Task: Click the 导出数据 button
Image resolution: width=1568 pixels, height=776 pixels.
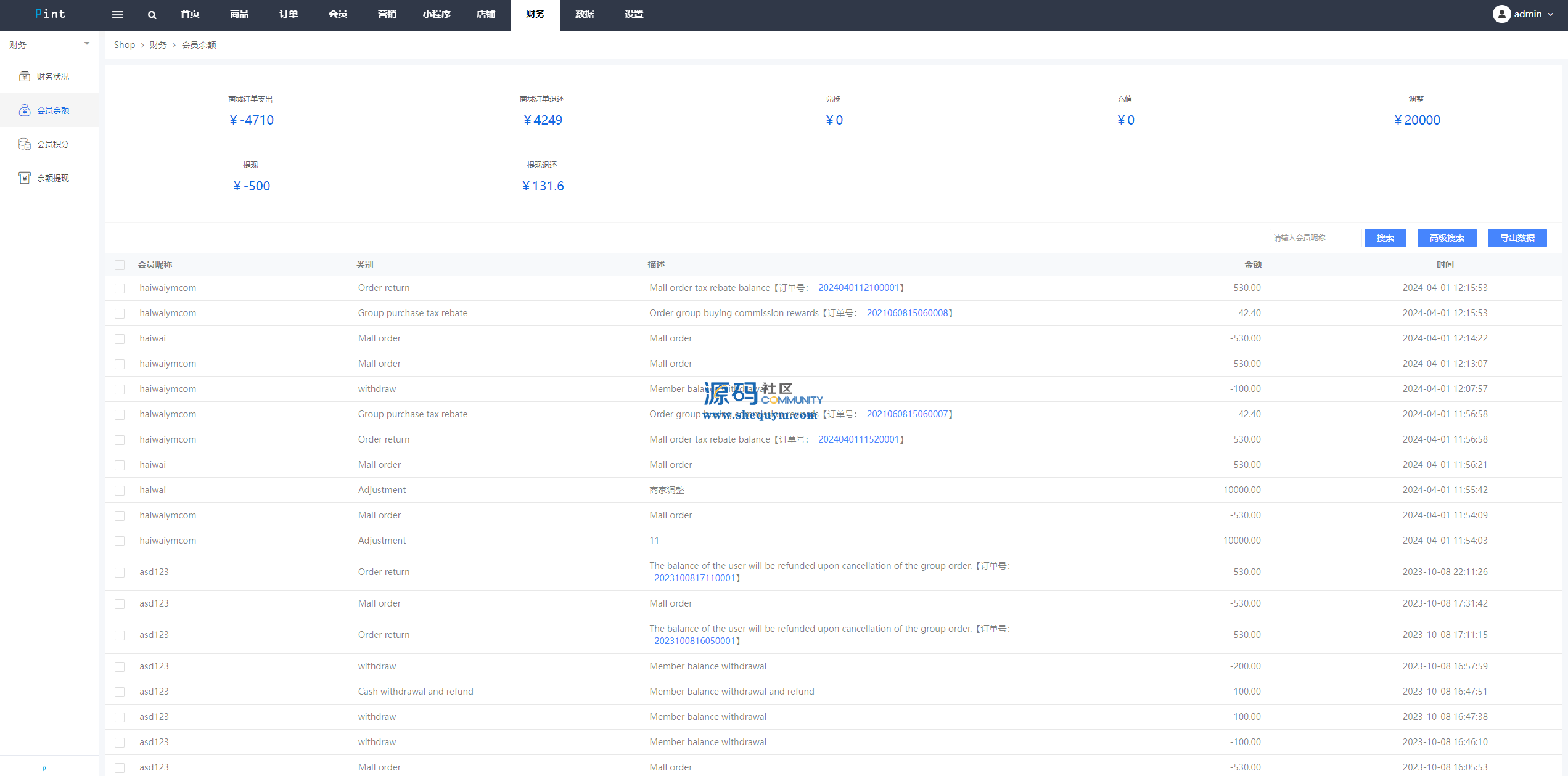Action: tap(1517, 238)
